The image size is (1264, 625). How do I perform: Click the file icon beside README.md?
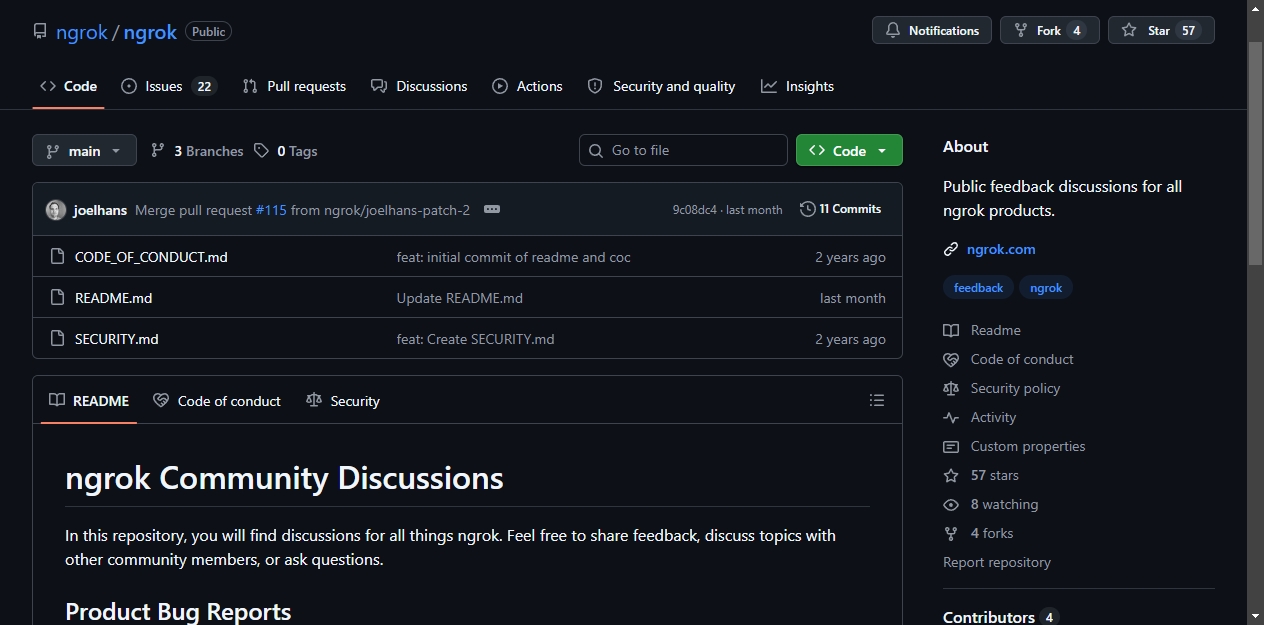pos(57,298)
